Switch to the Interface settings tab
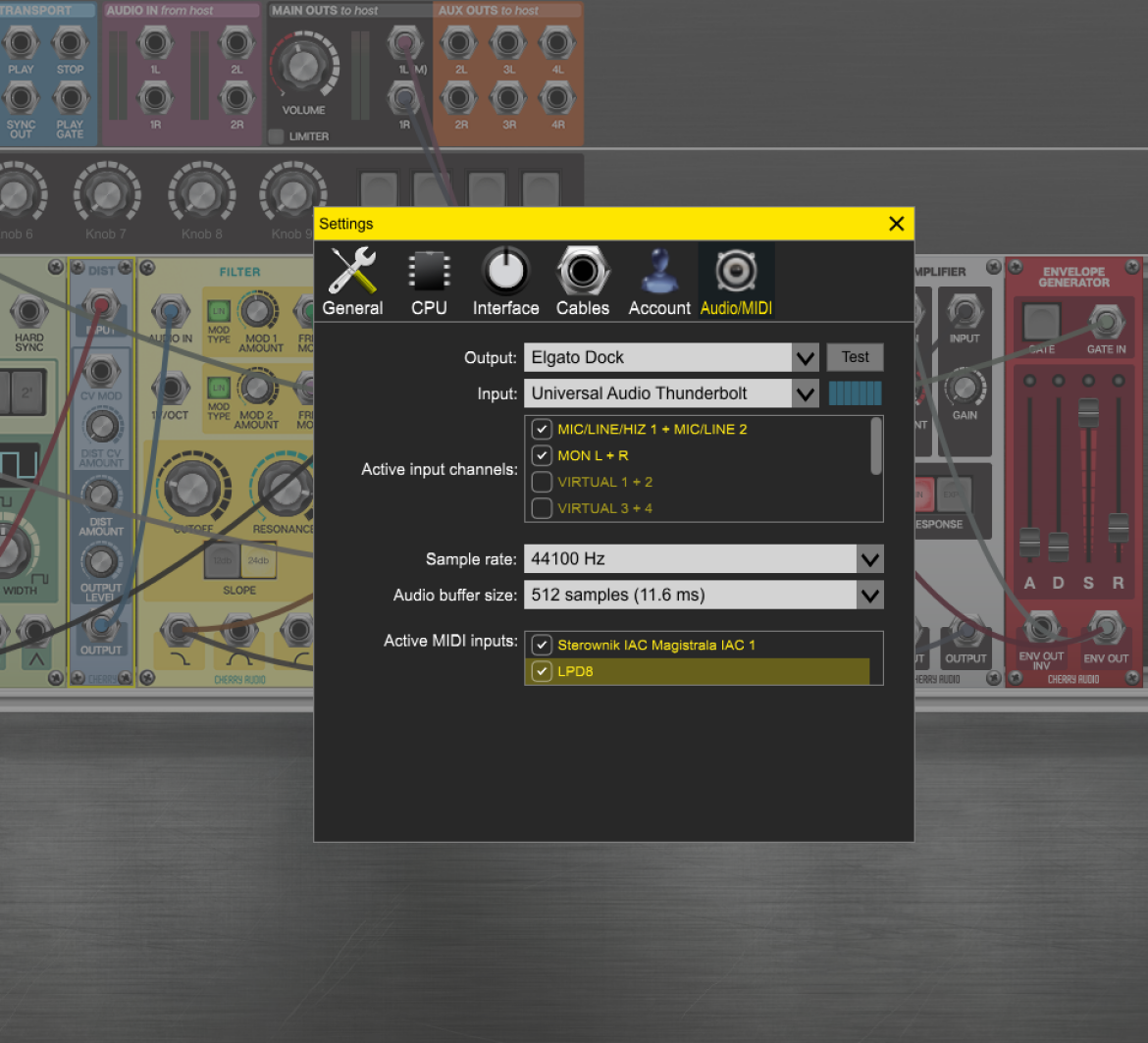Viewport: 1148px width, 1043px height. tap(506, 282)
